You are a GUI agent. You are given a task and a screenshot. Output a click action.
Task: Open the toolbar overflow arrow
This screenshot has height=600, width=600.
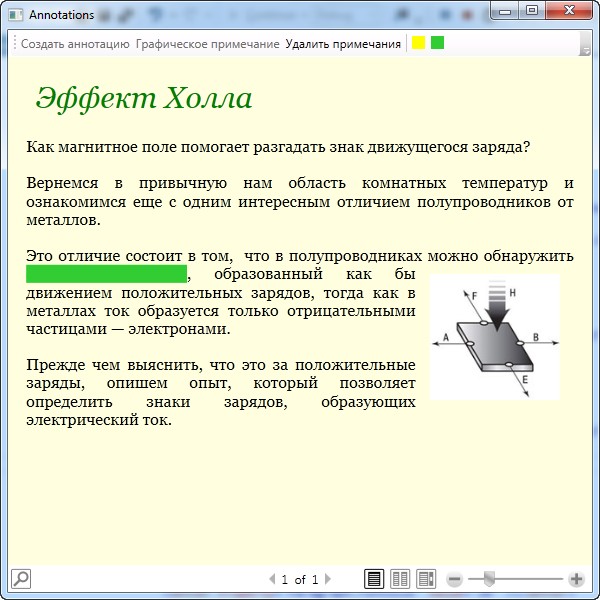click(585, 44)
